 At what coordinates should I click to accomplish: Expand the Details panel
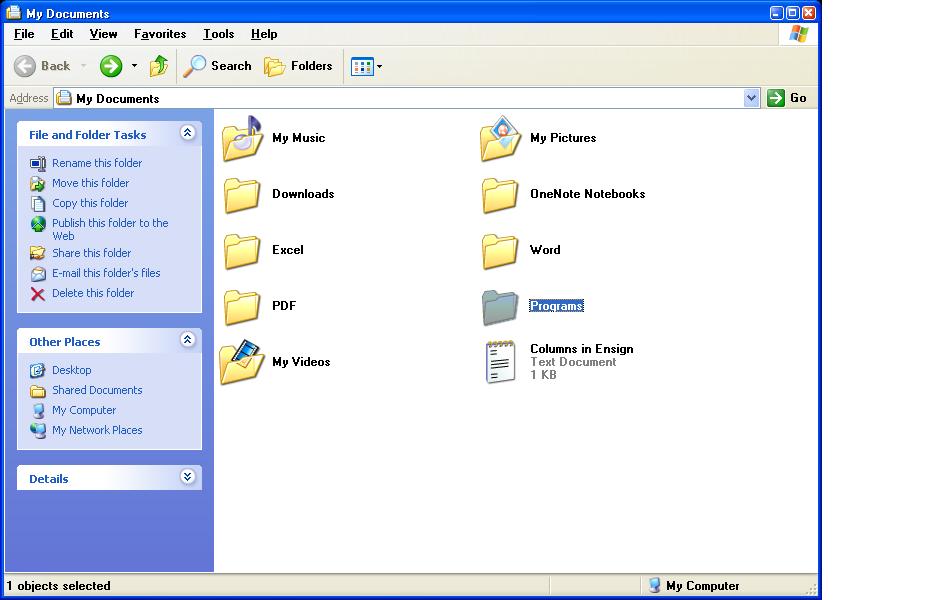pyautogui.click(x=187, y=477)
